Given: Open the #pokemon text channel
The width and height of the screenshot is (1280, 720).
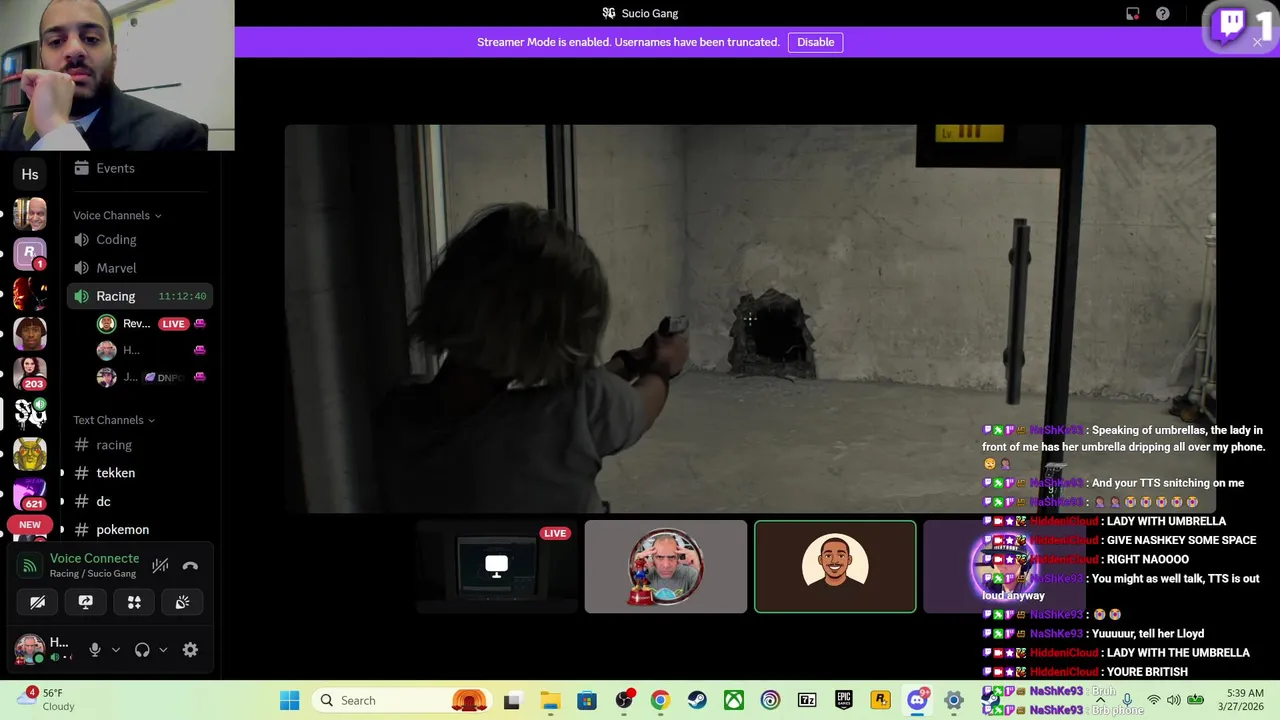Looking at the screenshot, I should coord(140,529).
